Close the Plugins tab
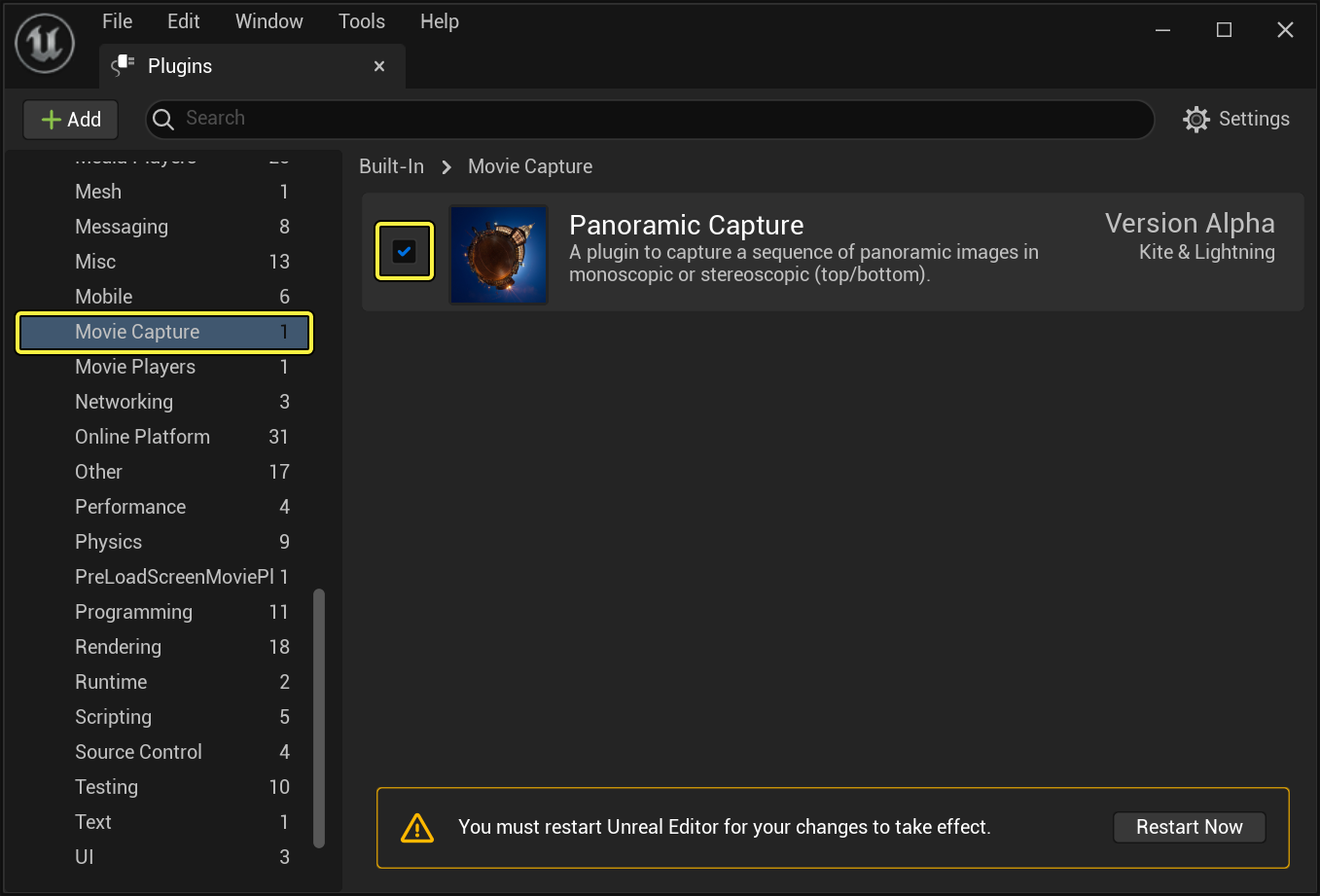 coord(379,66)
